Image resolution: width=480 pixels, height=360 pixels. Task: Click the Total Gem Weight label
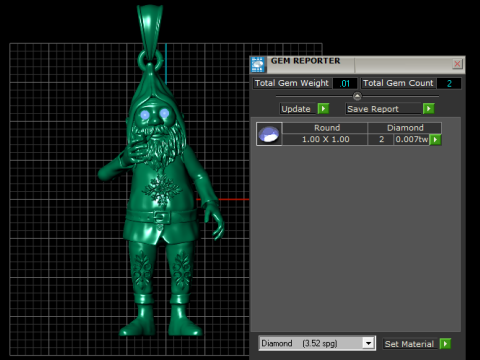click(292, 83)
